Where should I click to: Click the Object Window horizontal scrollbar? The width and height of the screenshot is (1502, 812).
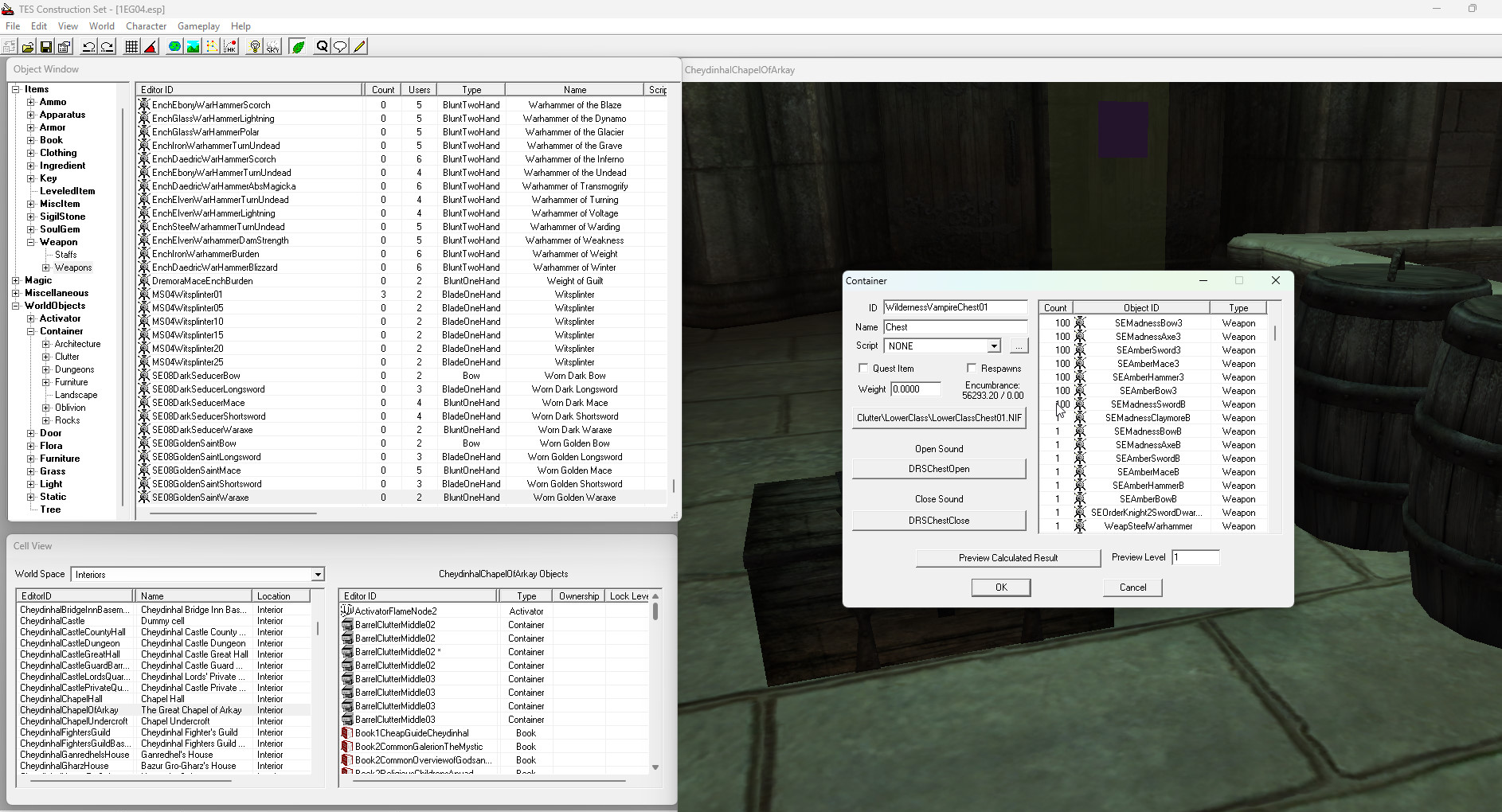[x=233, y=513]
